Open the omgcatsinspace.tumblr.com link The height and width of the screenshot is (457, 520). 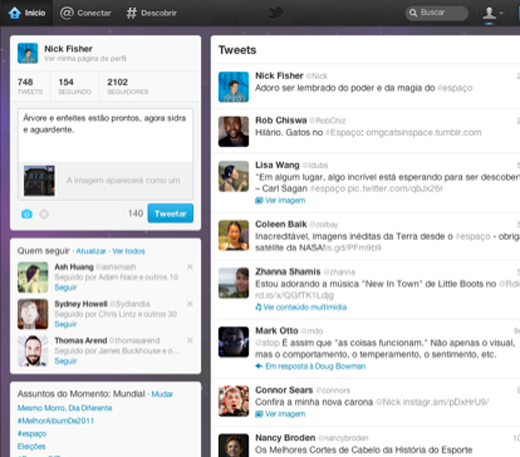click(x=424, y=133)
